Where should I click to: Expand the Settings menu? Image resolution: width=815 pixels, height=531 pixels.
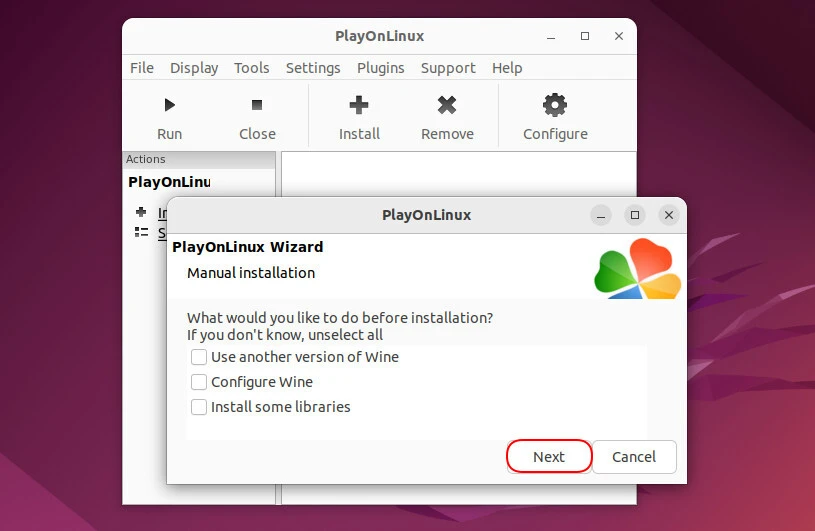313,68
